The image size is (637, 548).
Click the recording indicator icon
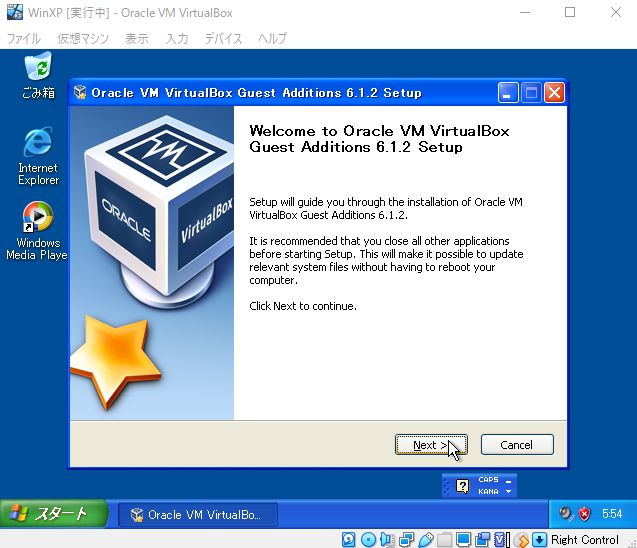482,539
